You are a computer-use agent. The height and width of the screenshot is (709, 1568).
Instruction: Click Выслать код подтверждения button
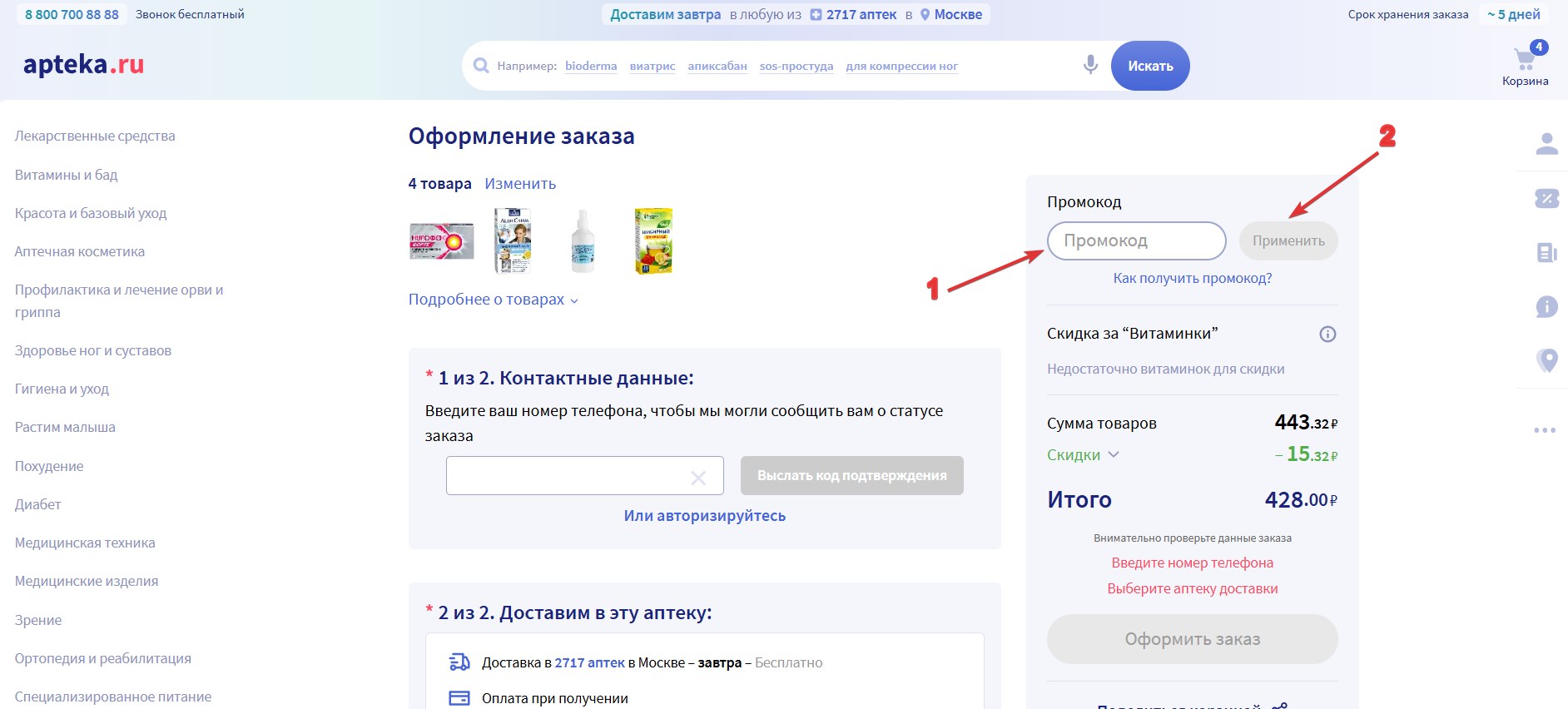click(851, 475)
